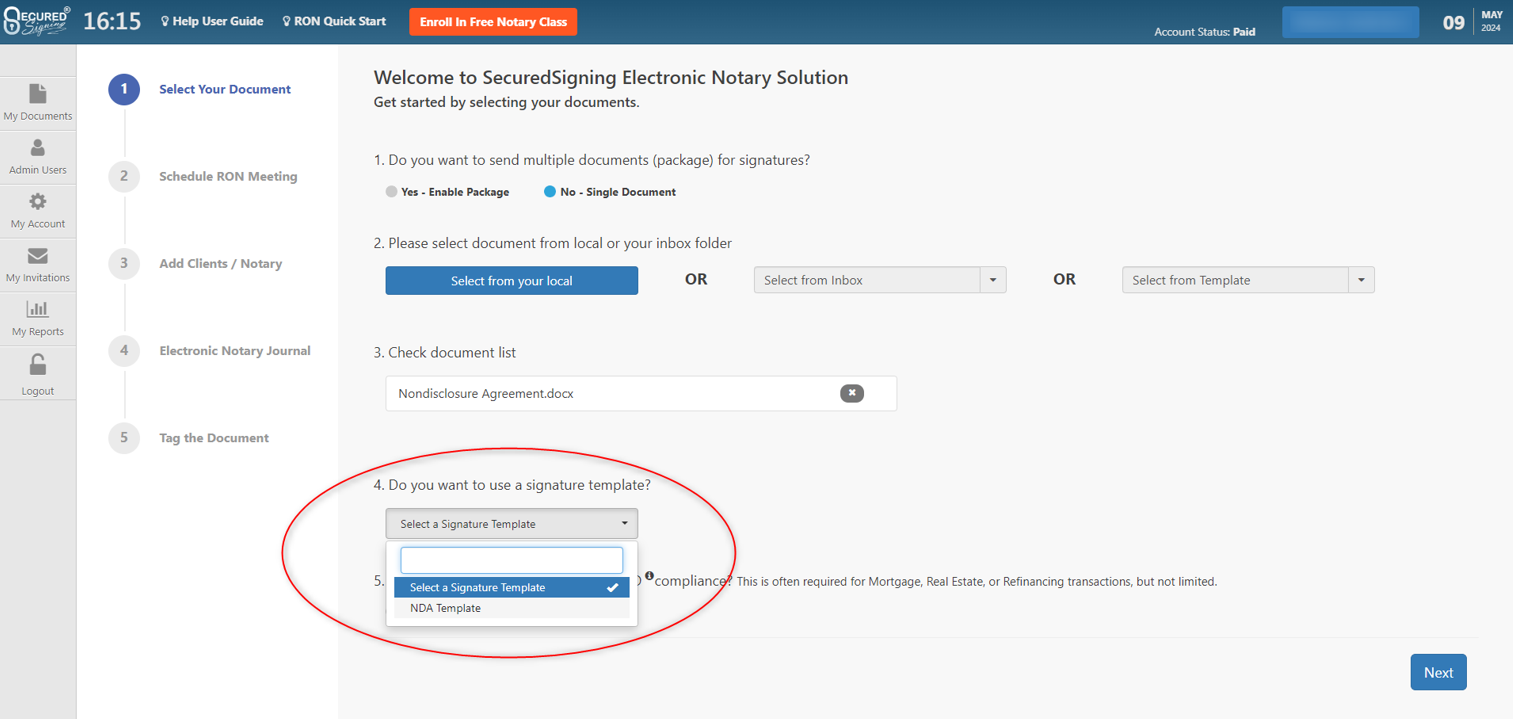Screen dimensions: 1513x719
Task: Open the Help User Guide link
Action: [x=212, y=21]
